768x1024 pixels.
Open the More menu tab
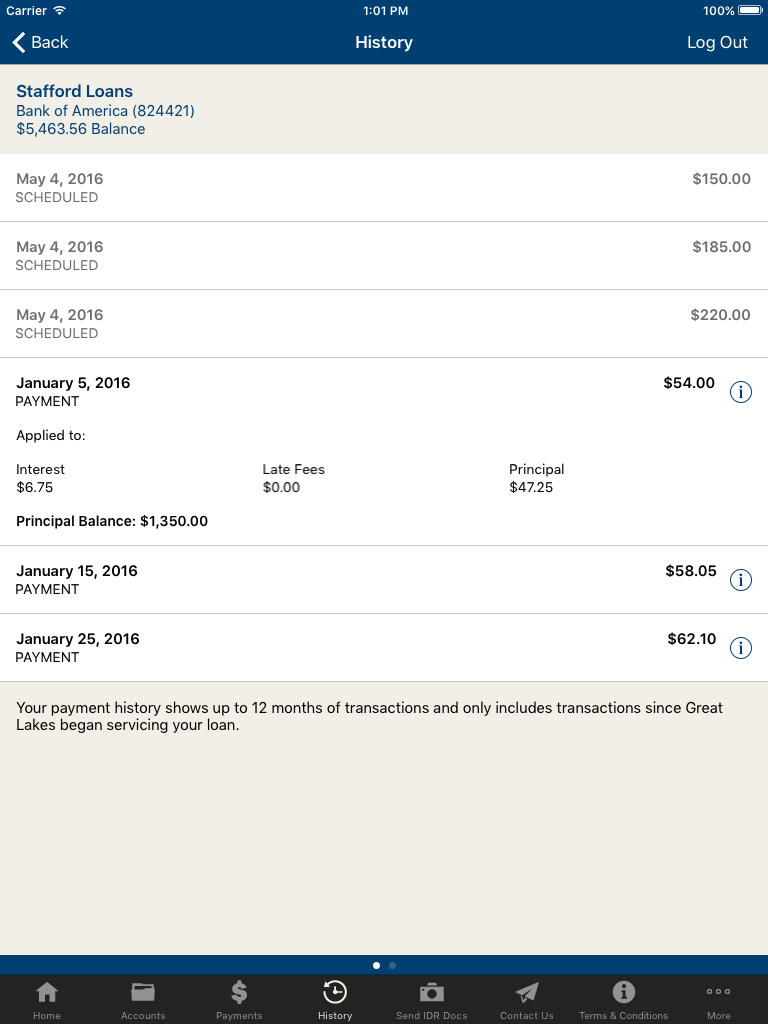pyautogui.click(x=718, y=1000)
